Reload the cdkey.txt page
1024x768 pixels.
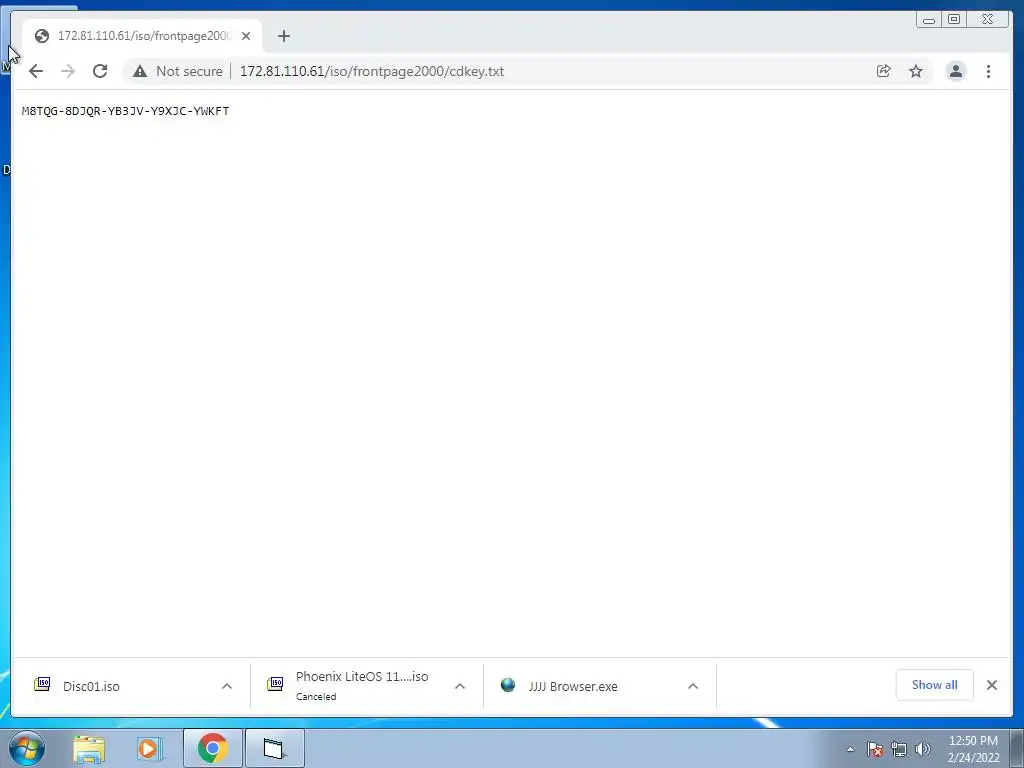100,71
